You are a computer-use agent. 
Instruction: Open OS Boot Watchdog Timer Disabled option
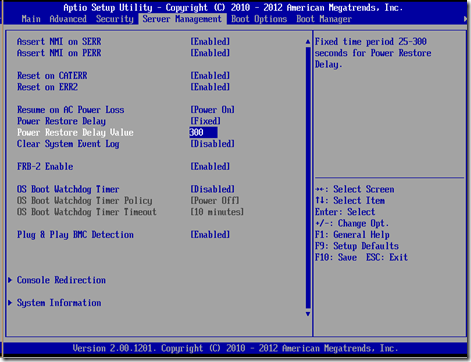click(212, 189)
